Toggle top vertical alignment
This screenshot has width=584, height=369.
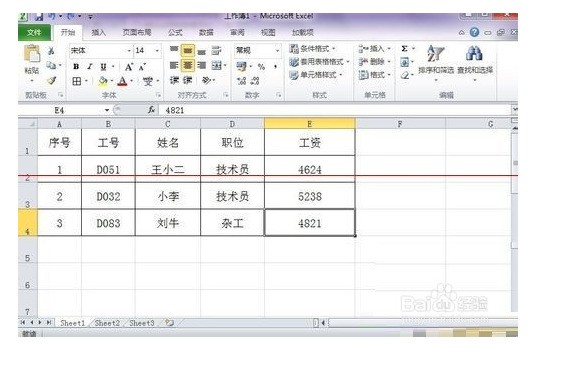[174, 50]
